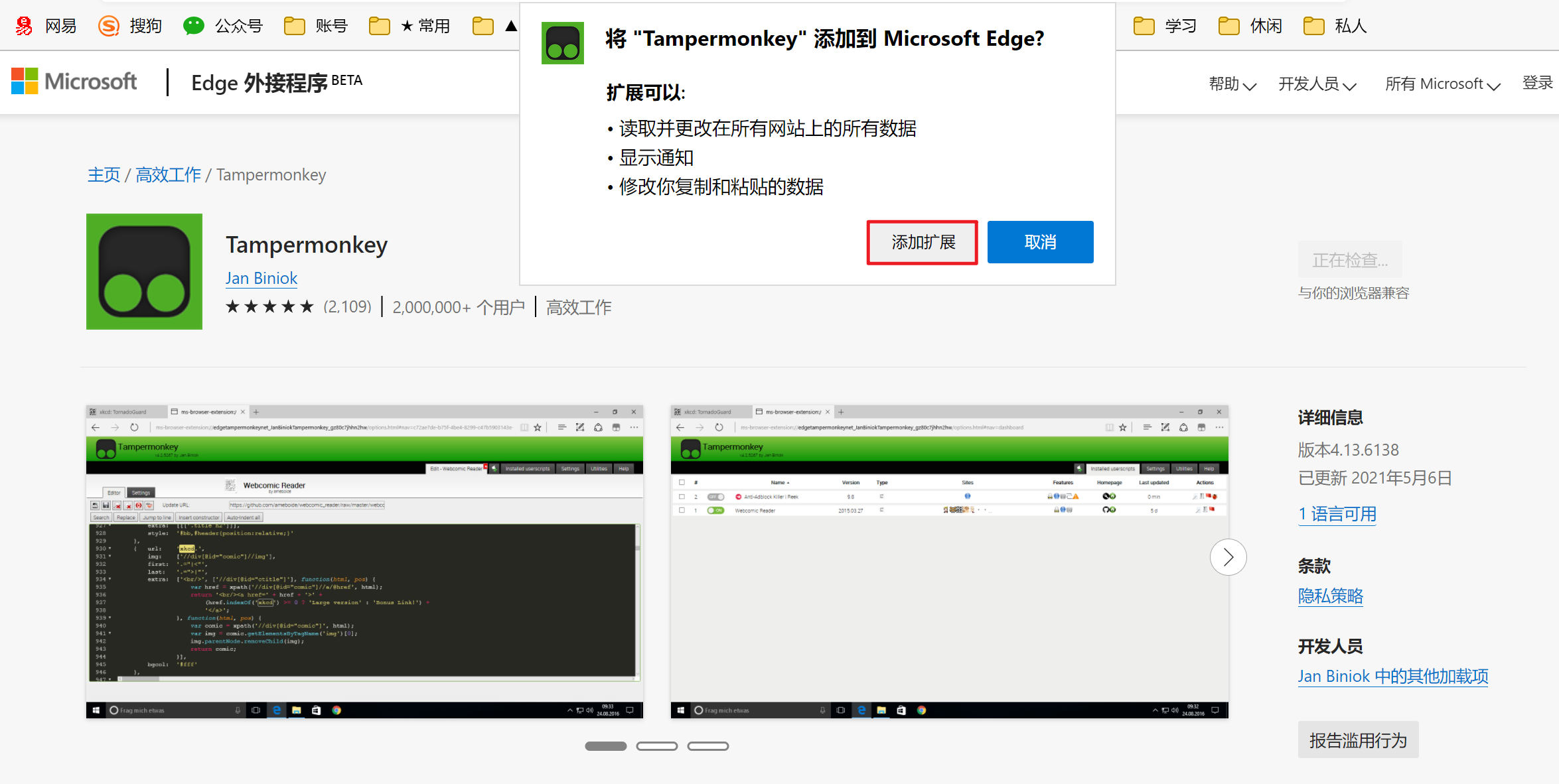Open the 高效工作 breadcrumb category
1559x784 pixels.
tap(168, 175)
